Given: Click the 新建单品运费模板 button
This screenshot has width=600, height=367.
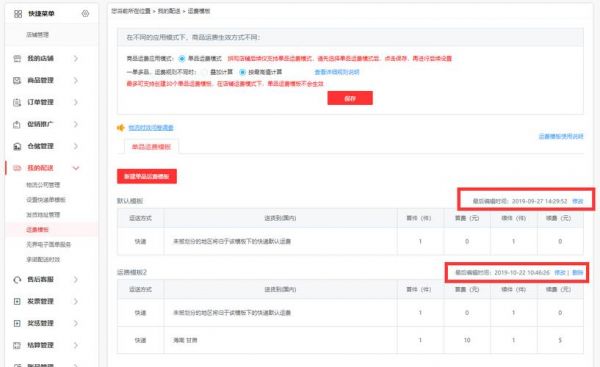Looking at the screenshot, I should tap(147, 176).
